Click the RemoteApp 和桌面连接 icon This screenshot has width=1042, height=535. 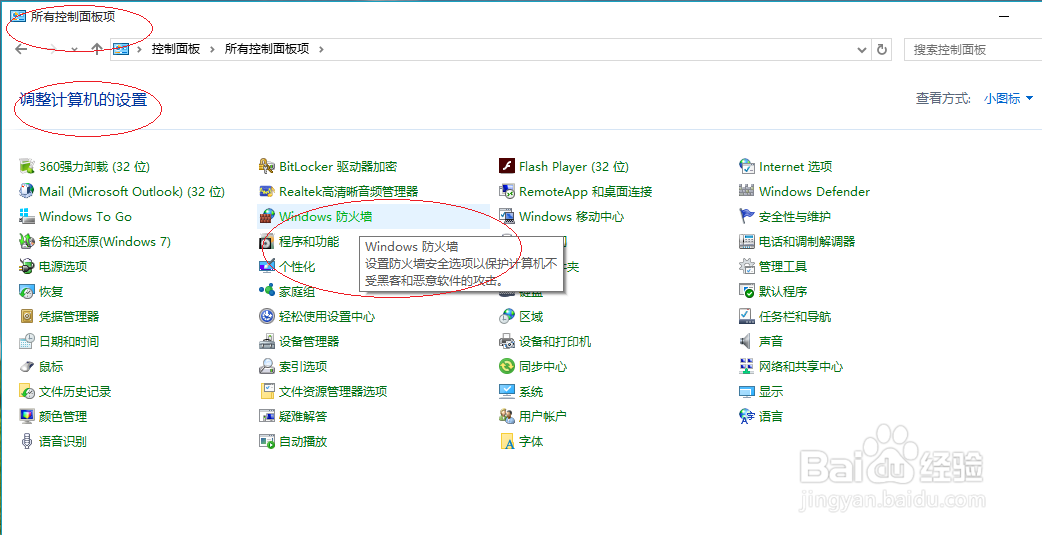[507, 191]
